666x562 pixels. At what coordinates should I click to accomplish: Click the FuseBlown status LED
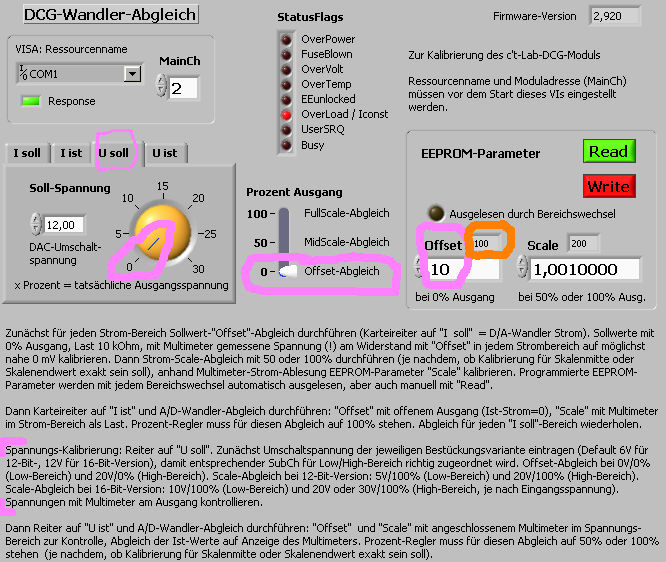coord(288,54)
